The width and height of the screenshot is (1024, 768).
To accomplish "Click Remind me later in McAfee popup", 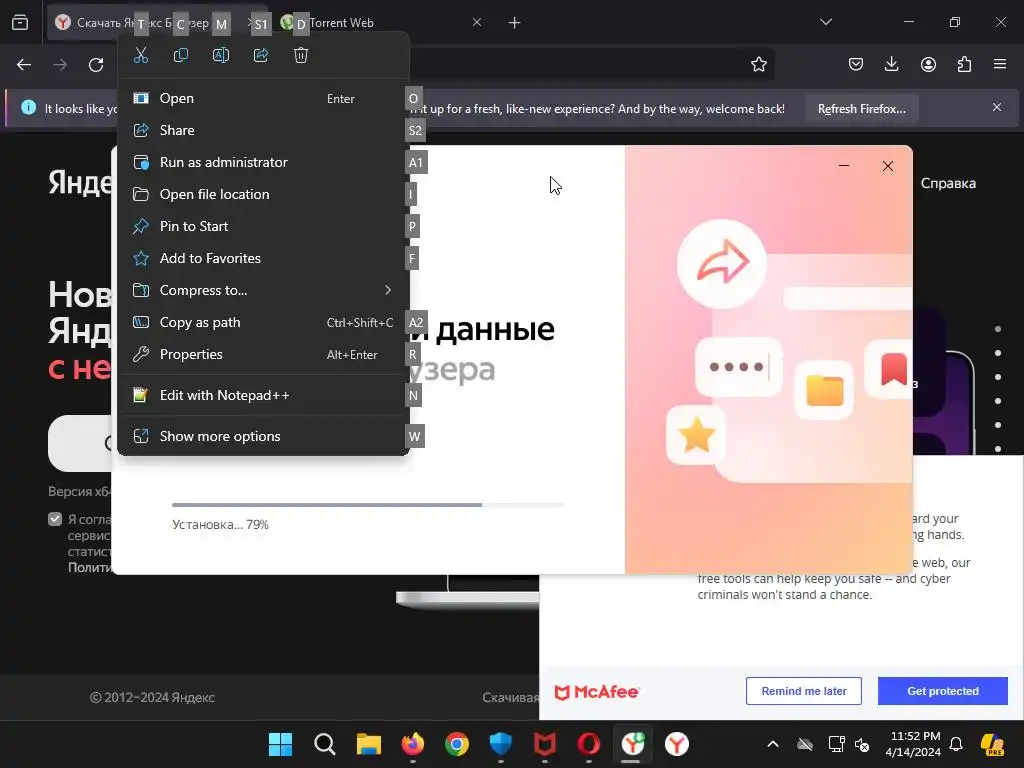I will [803, 691].
